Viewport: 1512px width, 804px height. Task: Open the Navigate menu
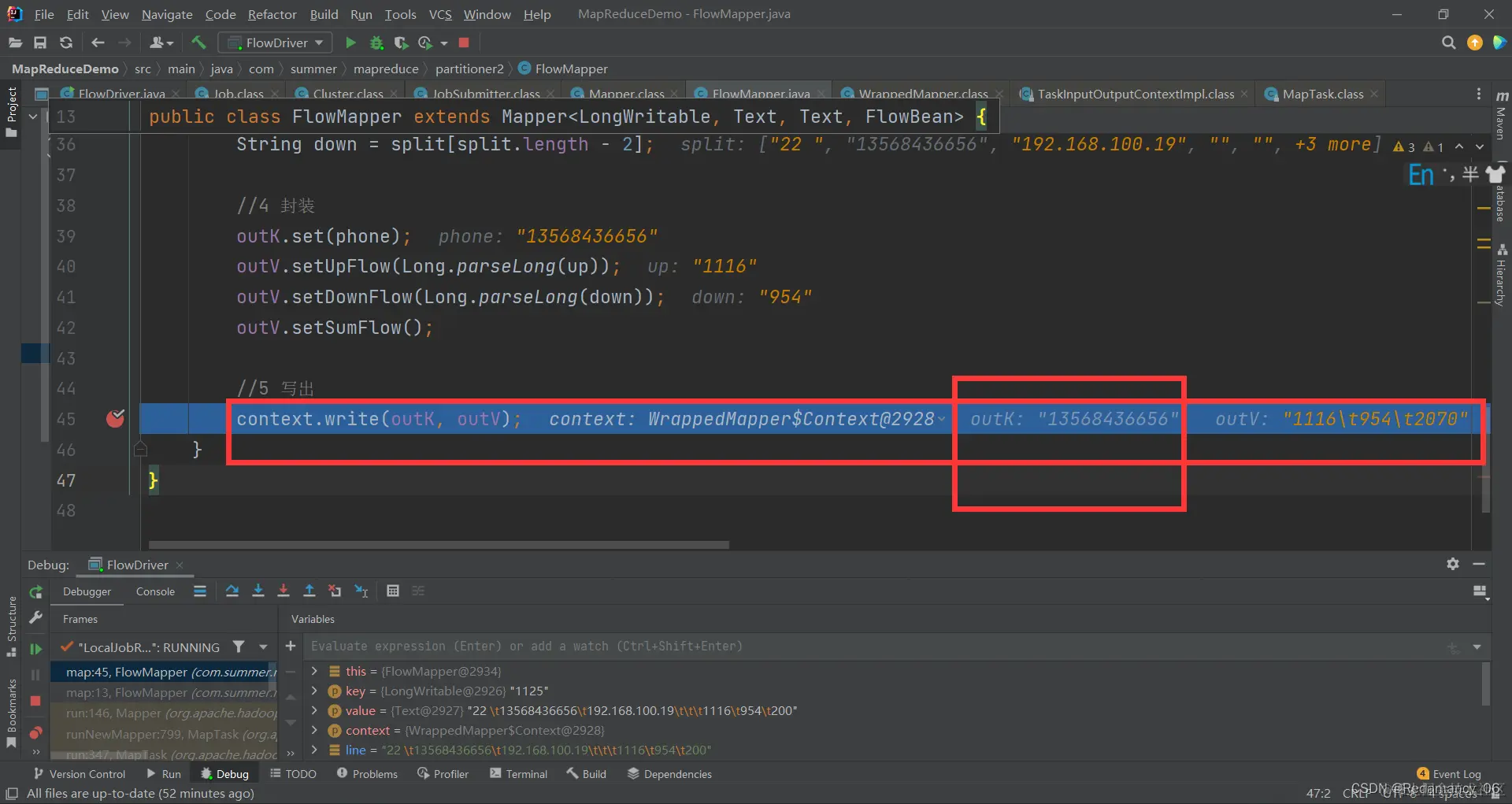[167, 14]
